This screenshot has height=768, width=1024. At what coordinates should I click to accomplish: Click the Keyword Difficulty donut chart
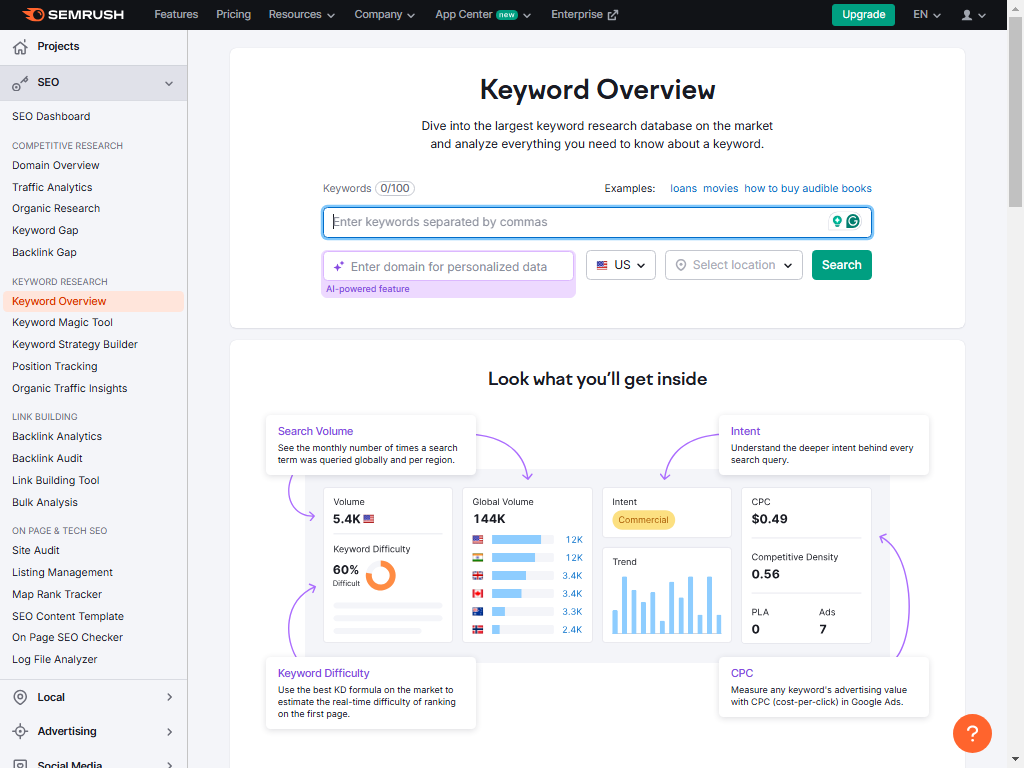tap(381, 575)
